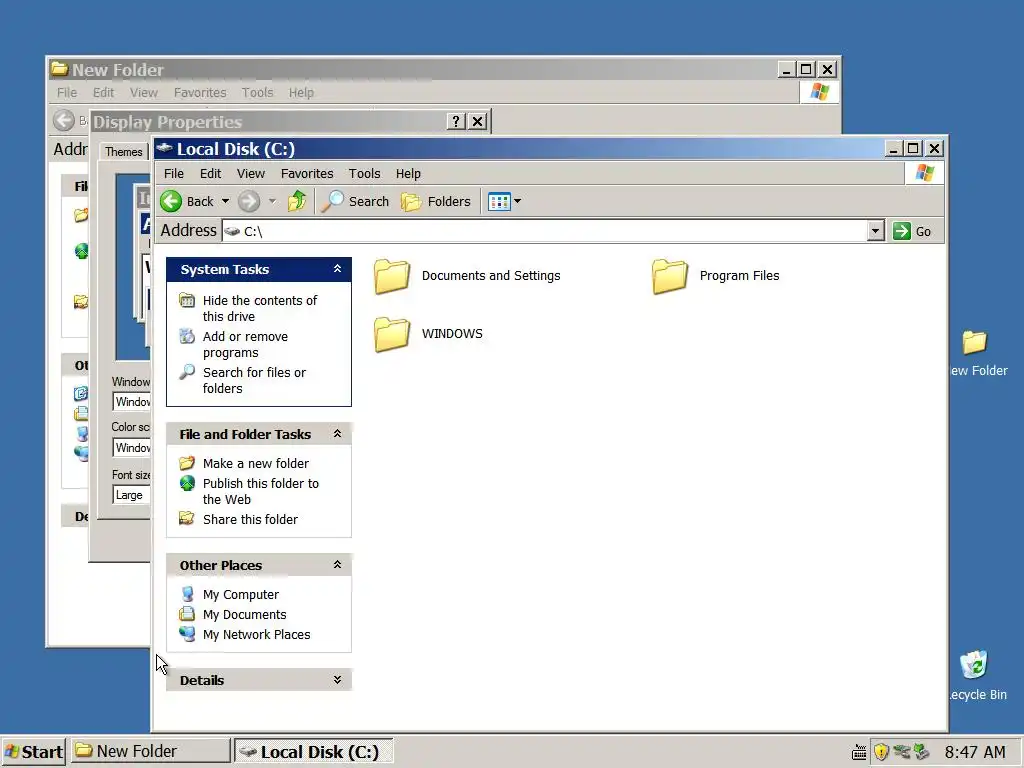Click Add or remove programs link
This screenshot has width=1024, height=768.
coord(246,344)
